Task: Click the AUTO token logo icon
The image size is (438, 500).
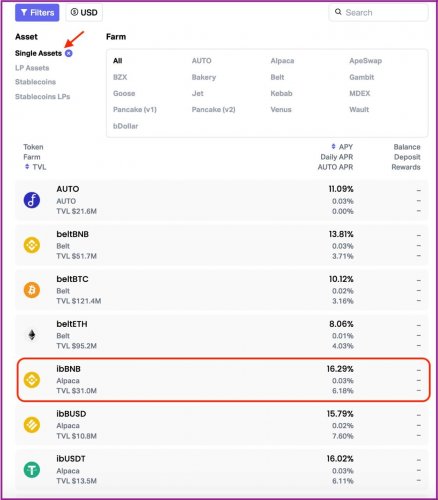Action: coord(32,200)
